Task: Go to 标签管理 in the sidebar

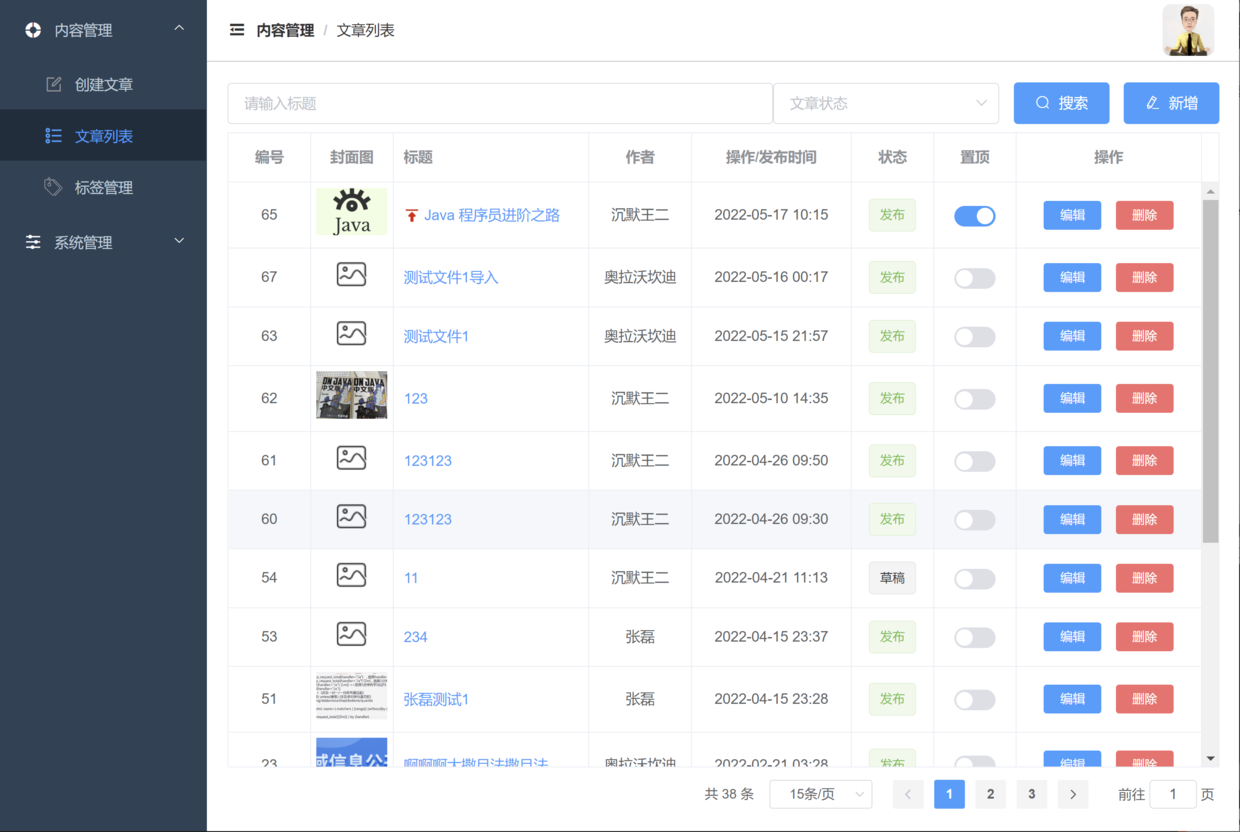Action: [103, 187]
